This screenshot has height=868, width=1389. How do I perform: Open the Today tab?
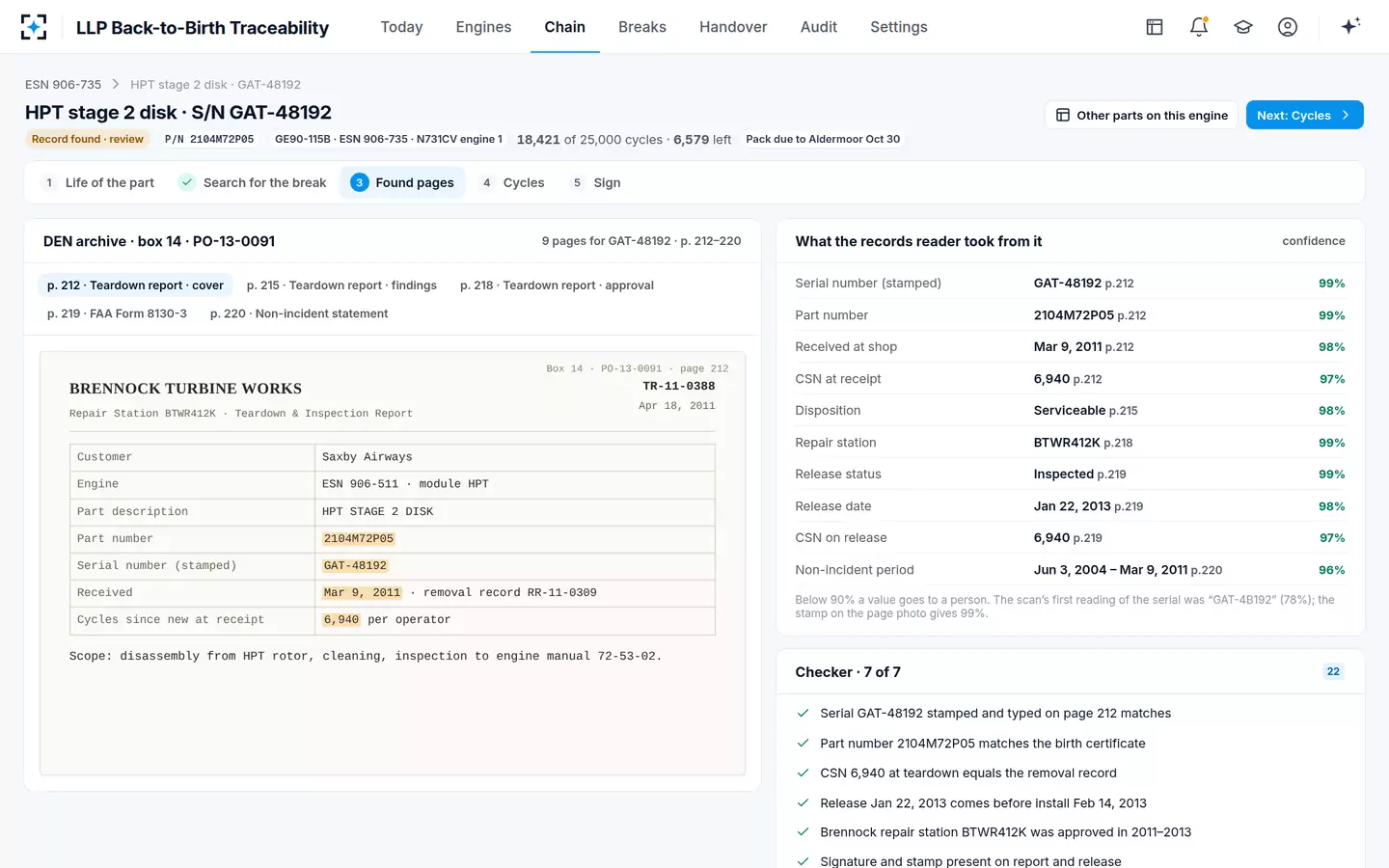coord(401,27)
